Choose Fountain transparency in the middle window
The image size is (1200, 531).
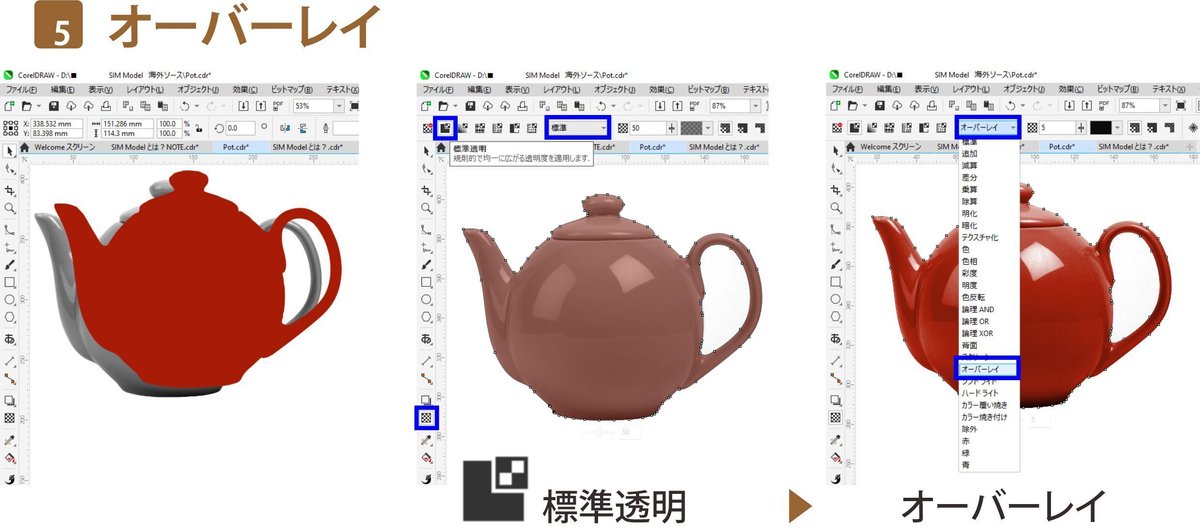(465, 128)
